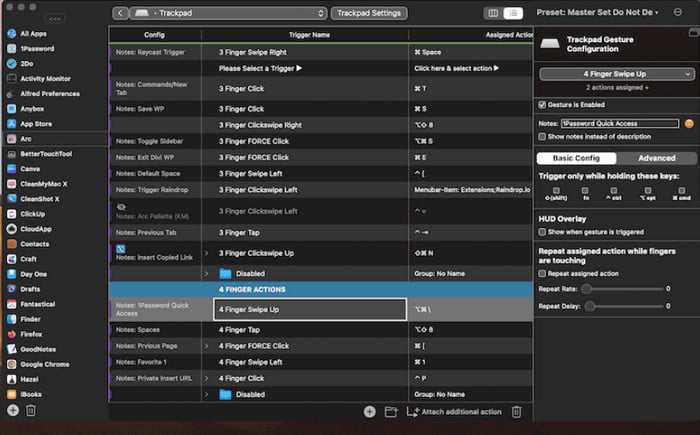
Task: Switch to list view layout icon
Action: [x=513, y=13]
